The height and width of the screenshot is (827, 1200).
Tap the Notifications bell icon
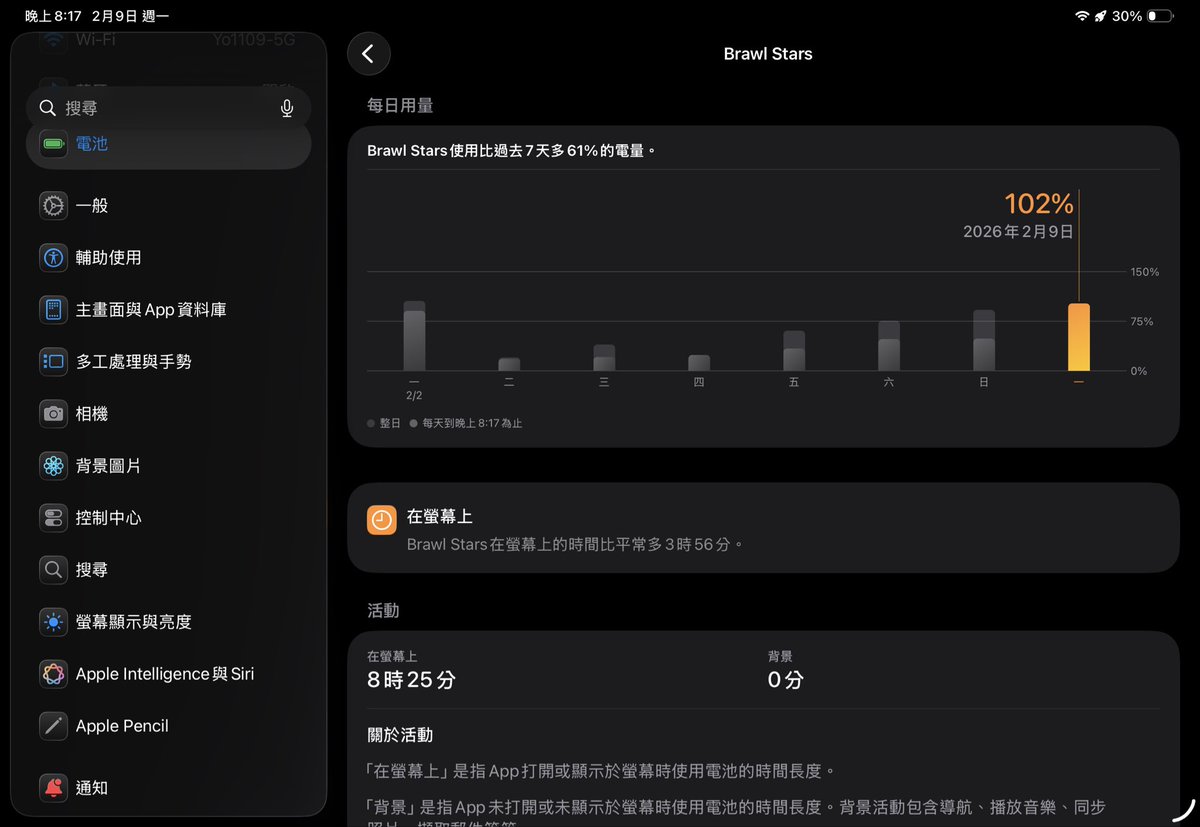pos(53,788)
